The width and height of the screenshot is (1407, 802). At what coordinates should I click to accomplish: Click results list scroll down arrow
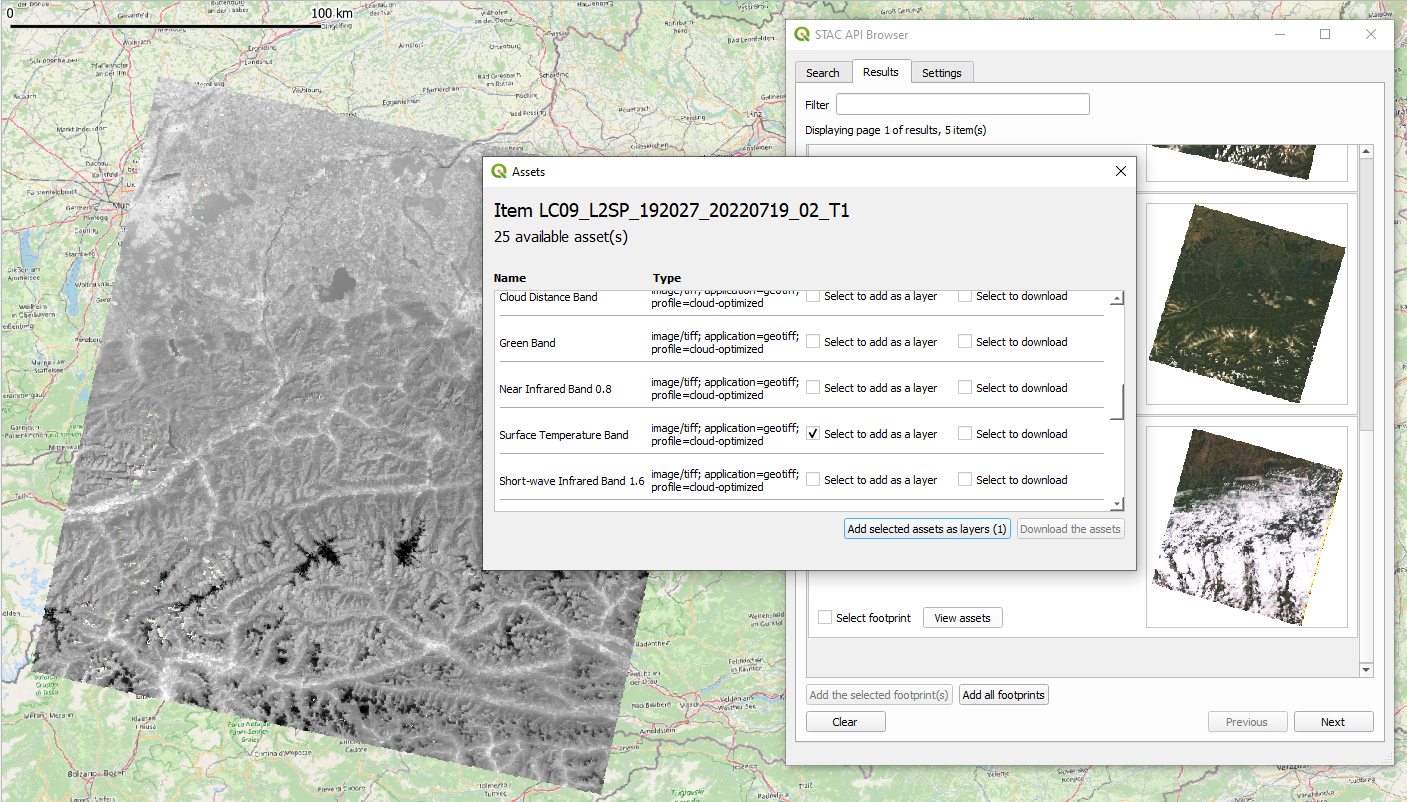[x=1366, y=669]
